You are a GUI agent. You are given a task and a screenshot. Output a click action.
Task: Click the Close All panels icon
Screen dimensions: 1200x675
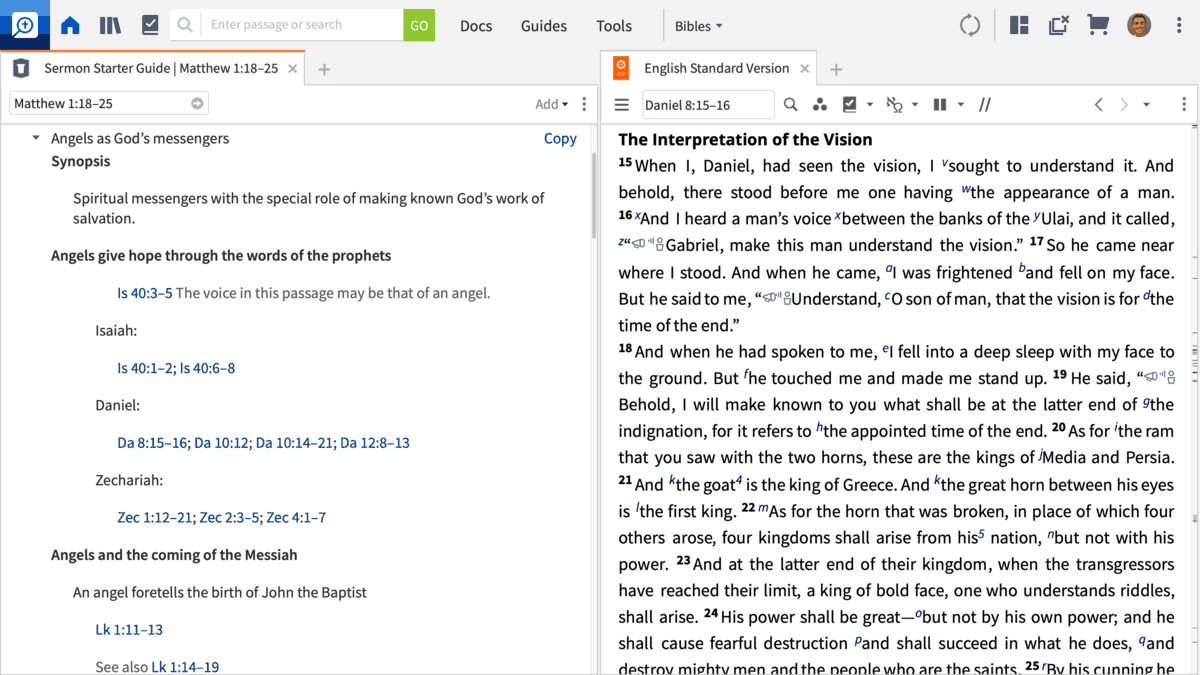tap(1059, 26)
